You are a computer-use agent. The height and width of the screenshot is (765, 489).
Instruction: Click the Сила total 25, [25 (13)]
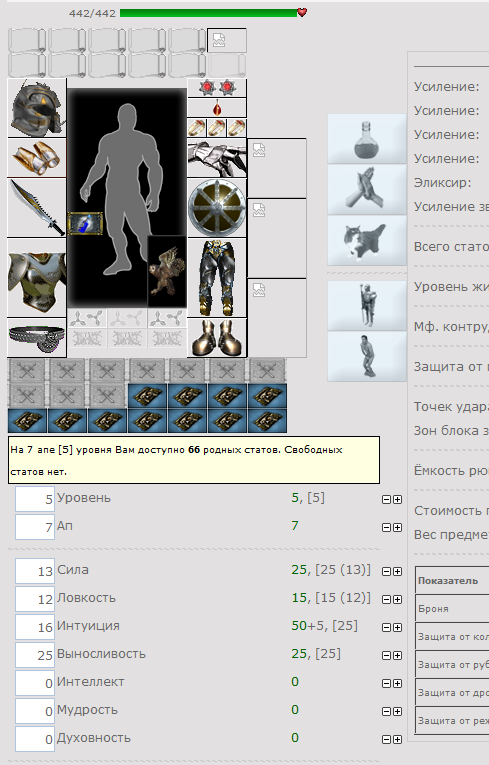click(x=331, y=570)
